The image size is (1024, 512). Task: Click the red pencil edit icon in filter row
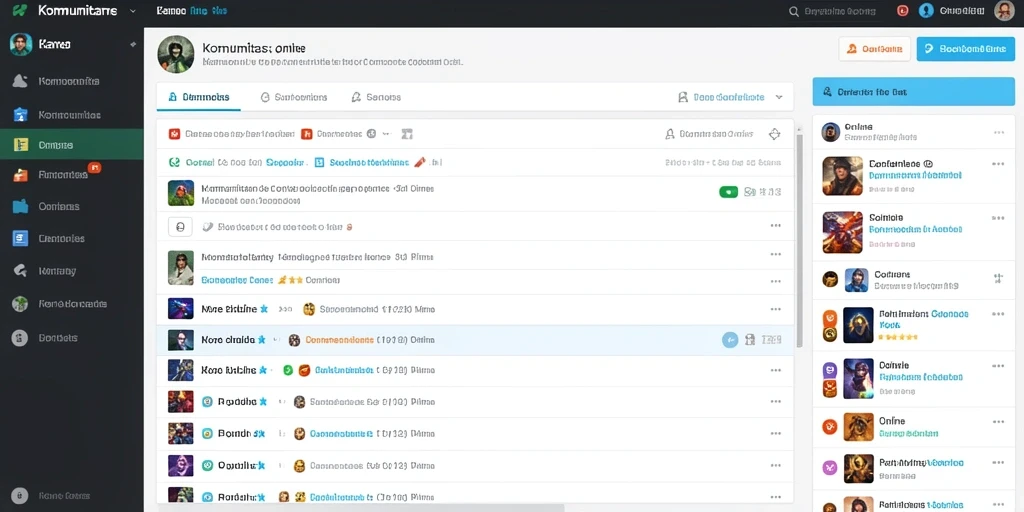coord(420,162)
